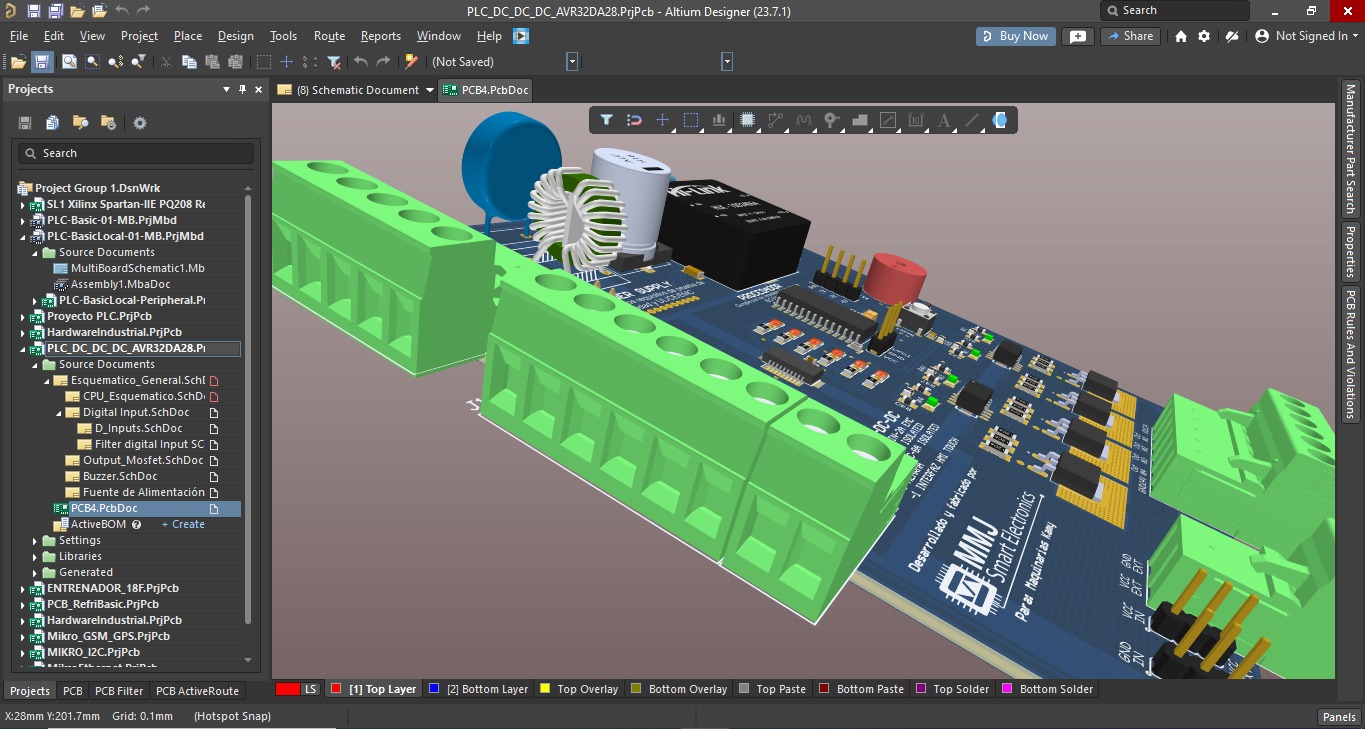This screenshot has width=1365, height=729.
Task: Click Tune length meander icon
Action: tap(803, 120)
